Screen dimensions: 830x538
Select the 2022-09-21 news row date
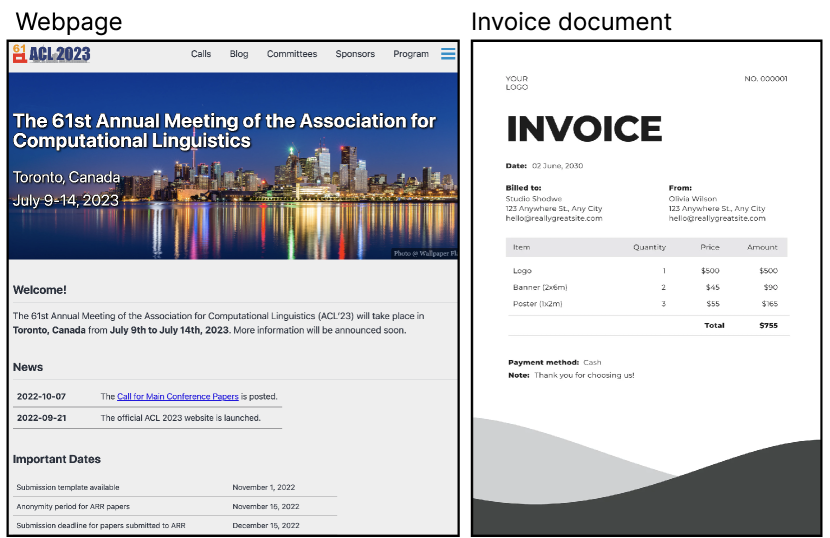(41, 418)
